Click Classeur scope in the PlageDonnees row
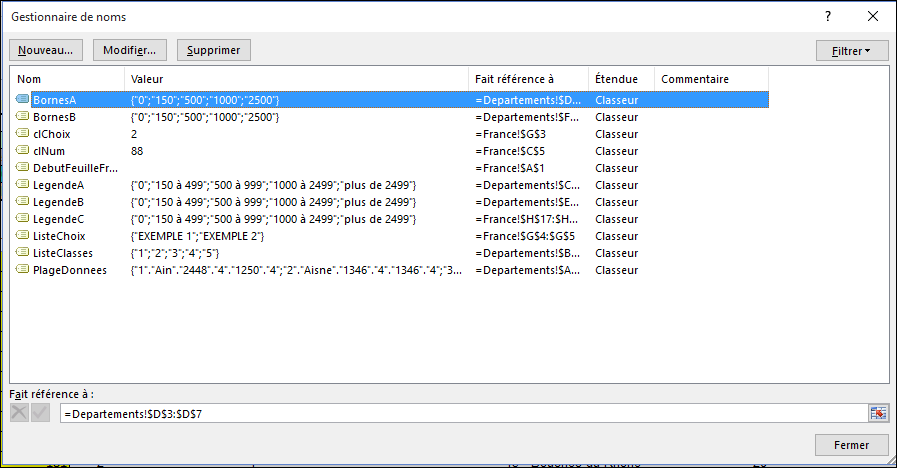 pyautogui.click(x=617, y=270)
